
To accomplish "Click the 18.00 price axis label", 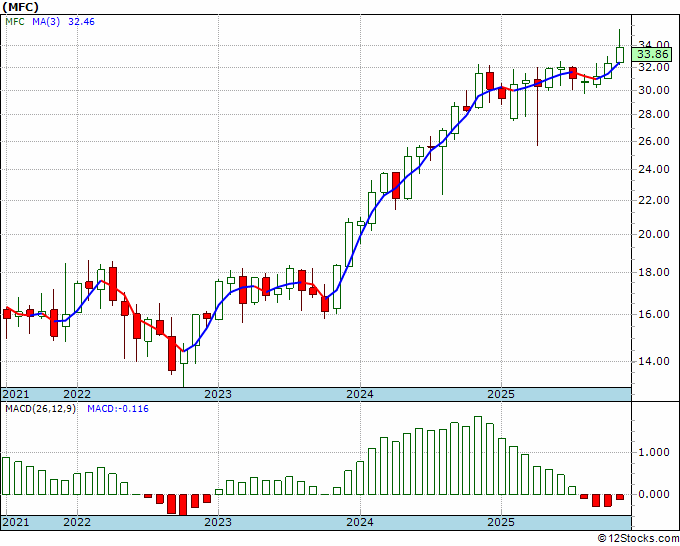I will [x=653, y=272].
